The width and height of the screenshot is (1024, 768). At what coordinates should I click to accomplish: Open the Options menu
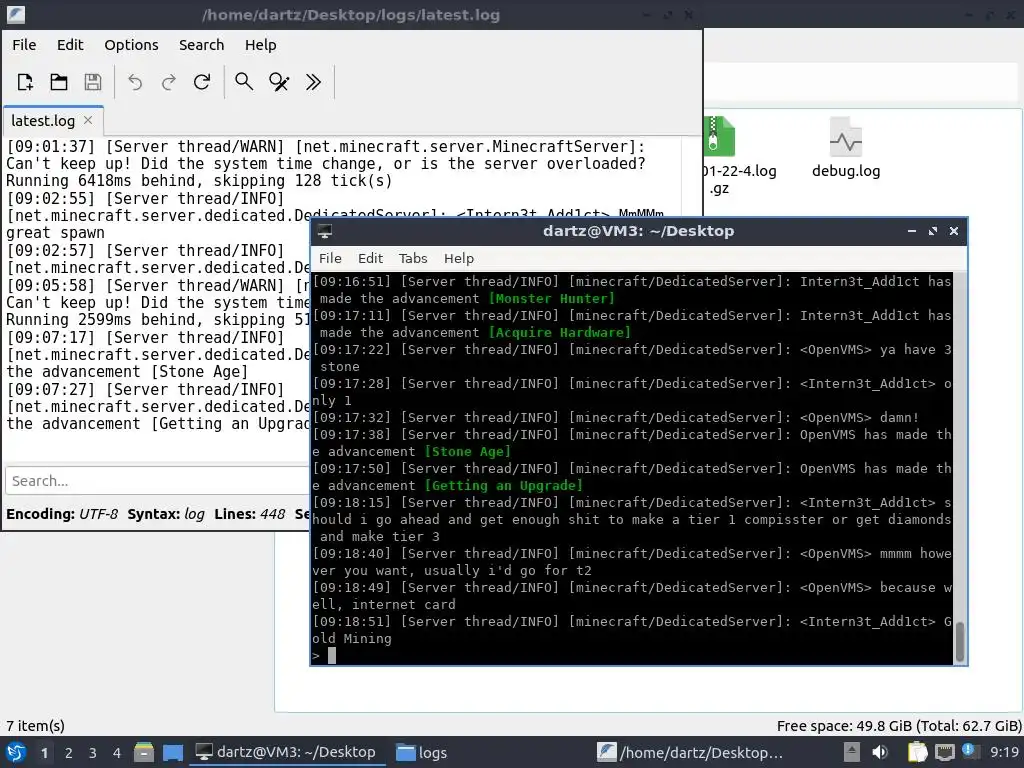click(131, 44)
